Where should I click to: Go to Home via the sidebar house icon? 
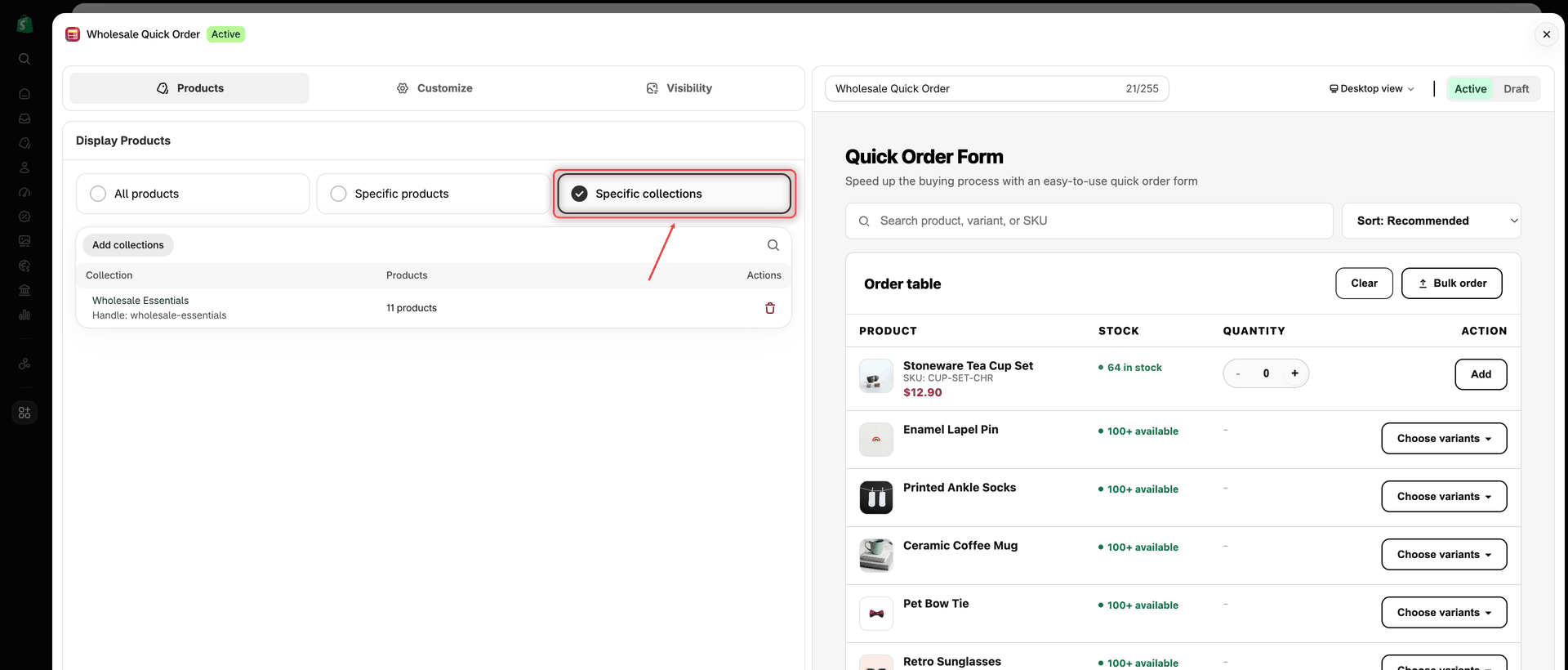click(x=24, y=94)
